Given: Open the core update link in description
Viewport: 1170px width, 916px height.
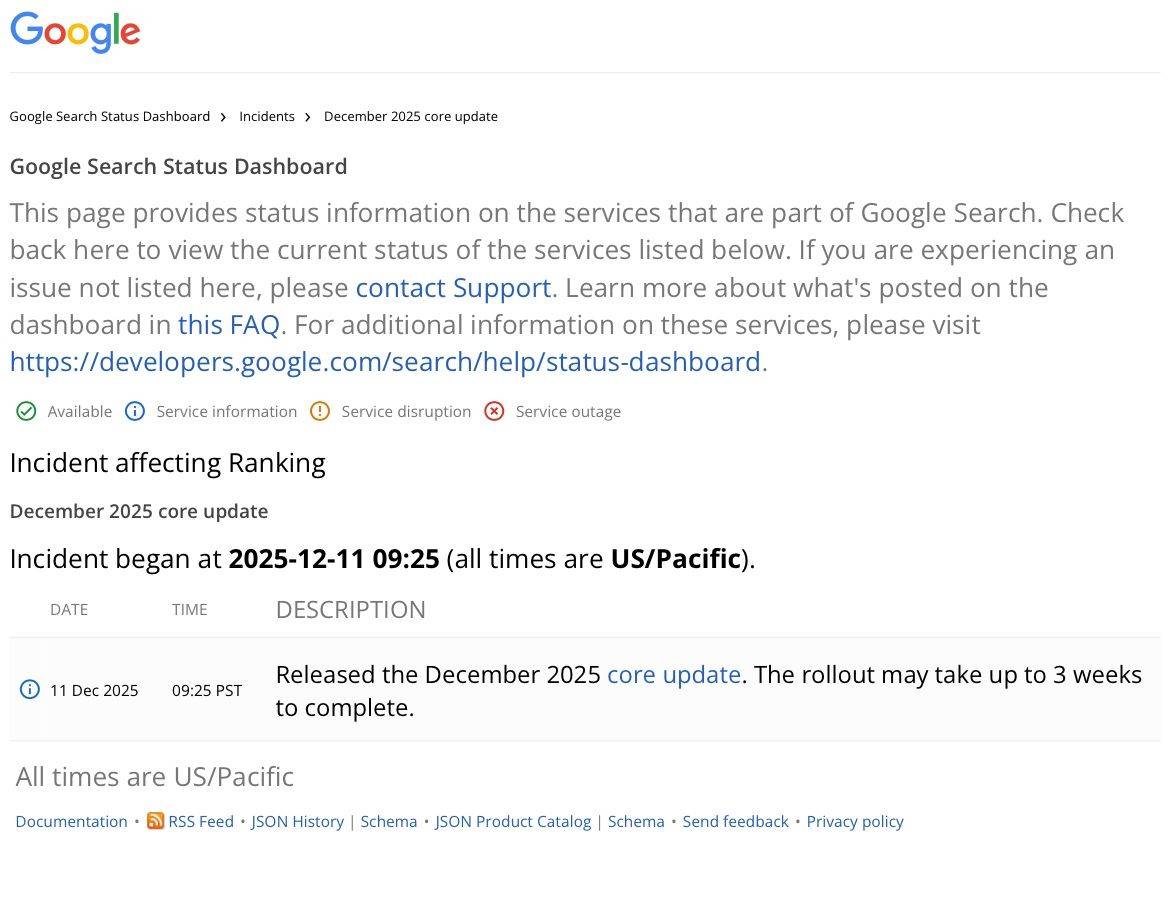Looking at the screenshot, I should click(673, 675).
